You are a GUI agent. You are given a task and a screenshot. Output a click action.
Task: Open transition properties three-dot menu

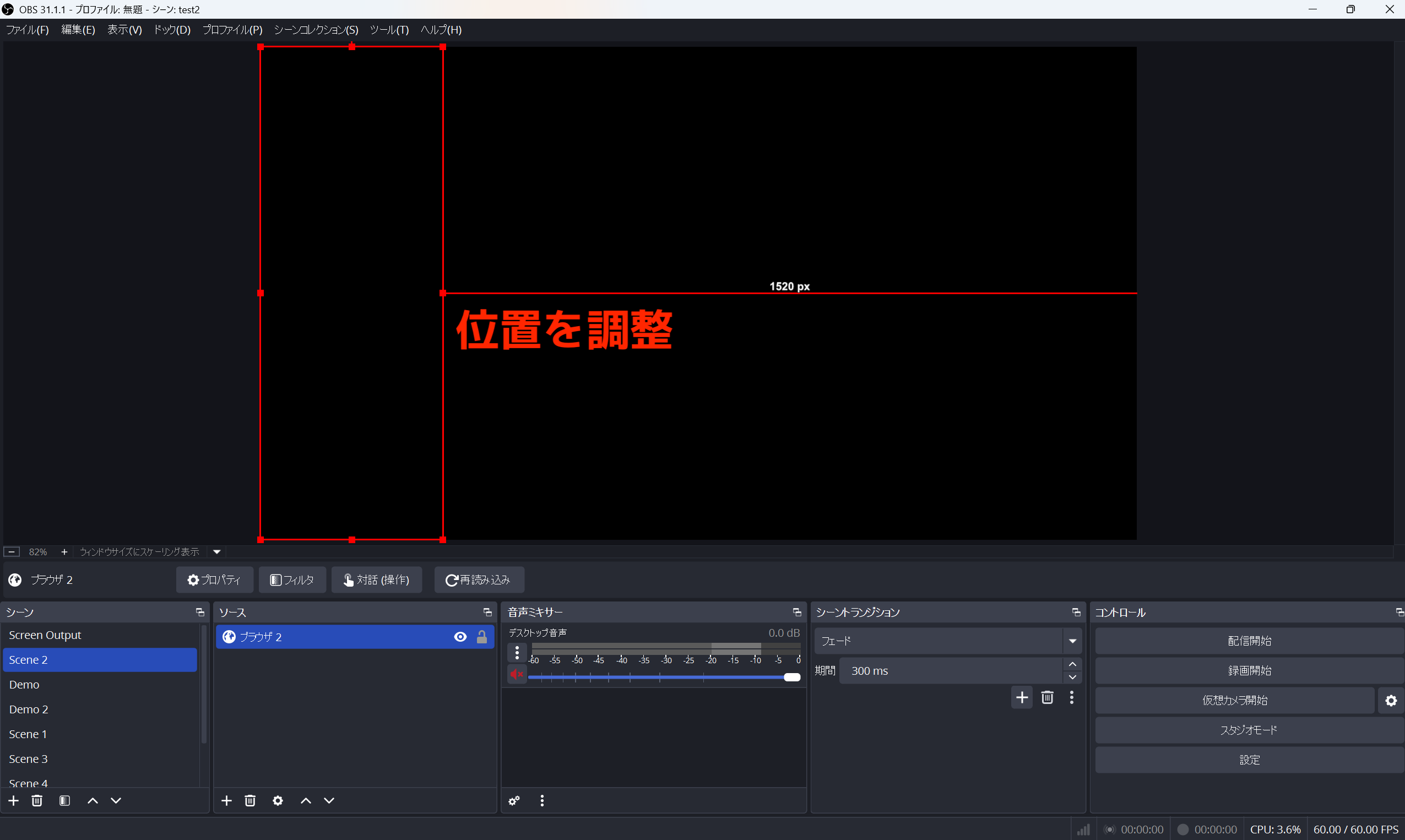point(1072,697)
